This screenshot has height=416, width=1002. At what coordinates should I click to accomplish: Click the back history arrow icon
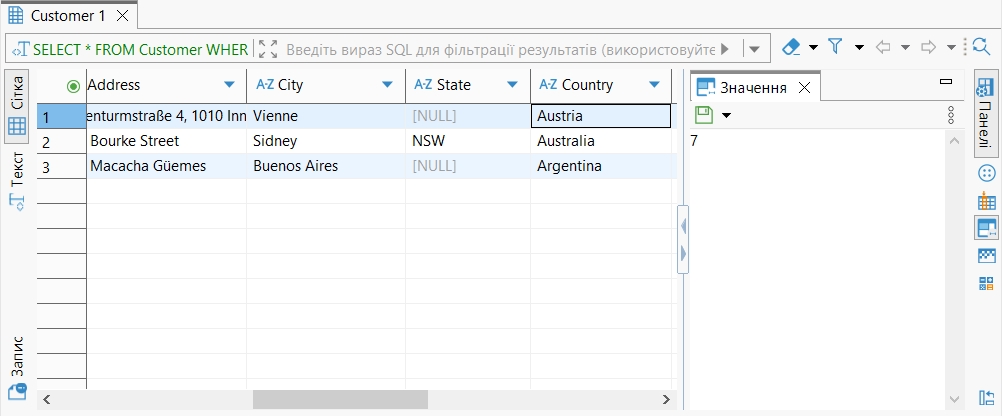click(883, 47)
